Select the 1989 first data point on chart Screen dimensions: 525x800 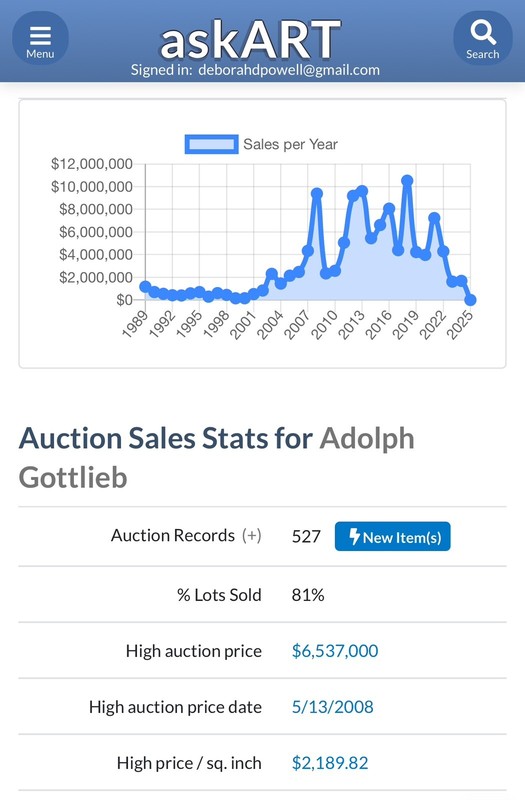tap(145, 287)
